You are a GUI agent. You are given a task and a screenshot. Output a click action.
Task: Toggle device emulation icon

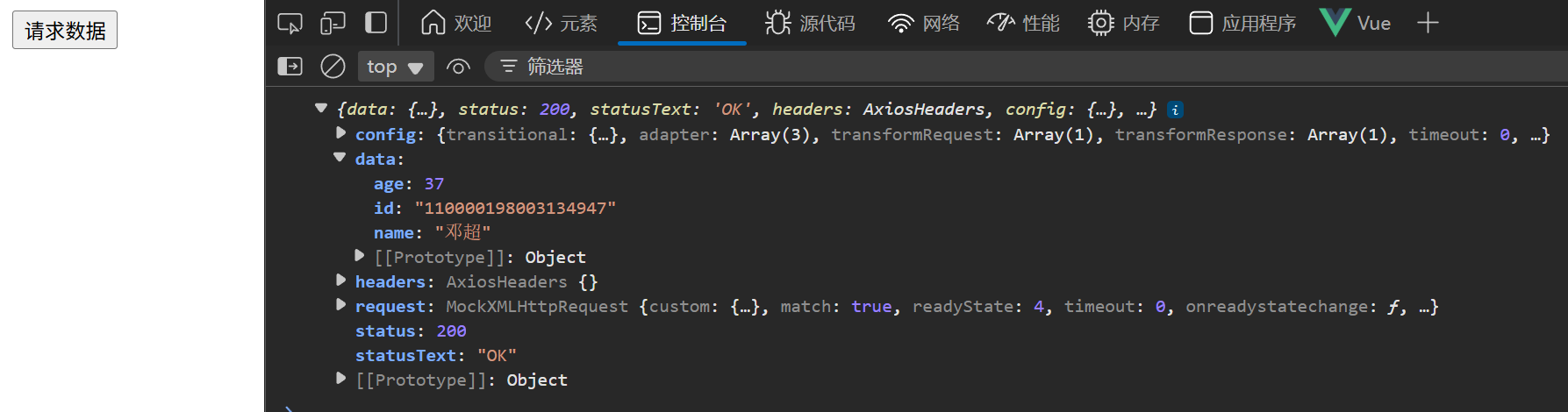coord(333,23)
